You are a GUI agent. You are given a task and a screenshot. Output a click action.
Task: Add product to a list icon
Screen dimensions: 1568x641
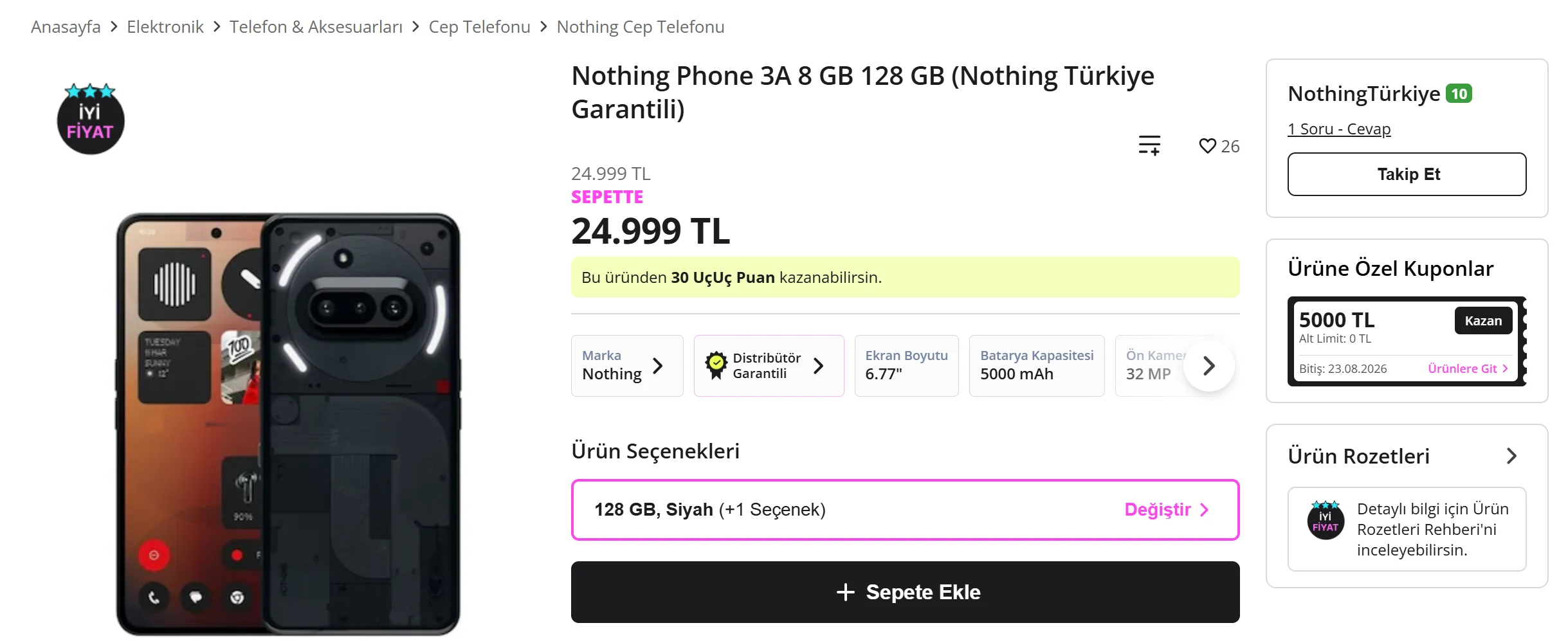click(x=1149, y=145)
